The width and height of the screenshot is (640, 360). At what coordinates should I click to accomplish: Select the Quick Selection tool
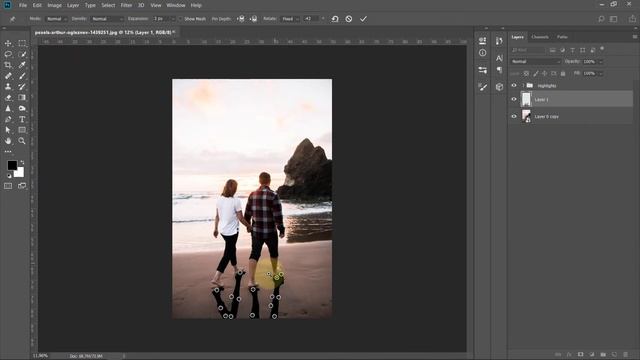(x=22, y=54)
